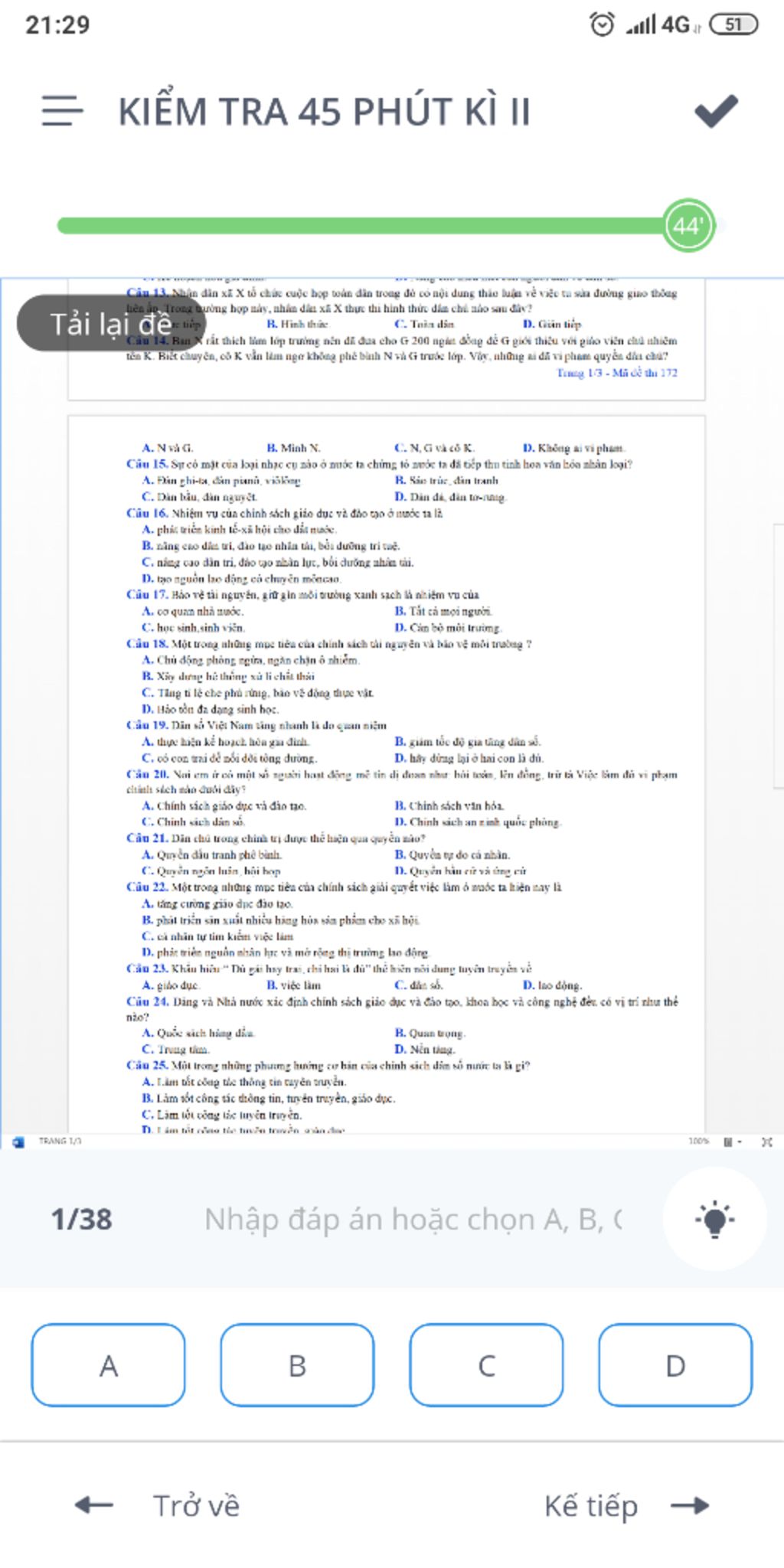Tap the fullscreen icon in document footer
The height and width of the screenshot is (1568, 784).
[x=767, y=1142]
